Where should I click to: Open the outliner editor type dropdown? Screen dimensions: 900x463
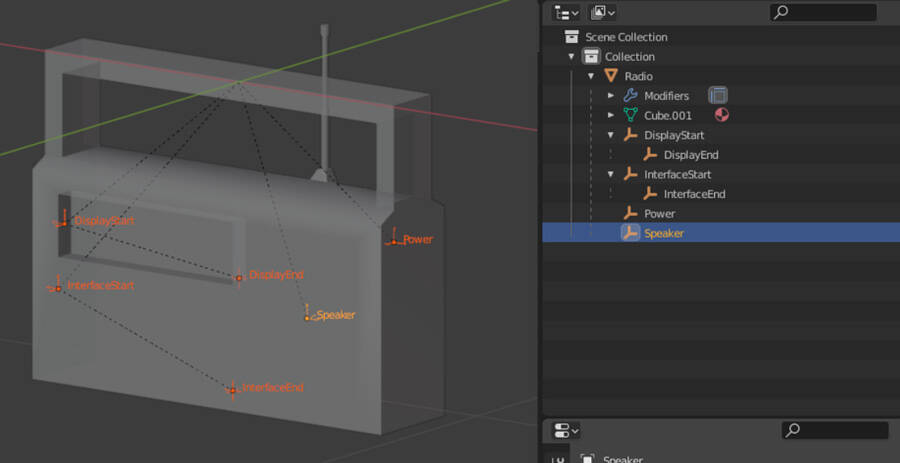pos(566,13)
